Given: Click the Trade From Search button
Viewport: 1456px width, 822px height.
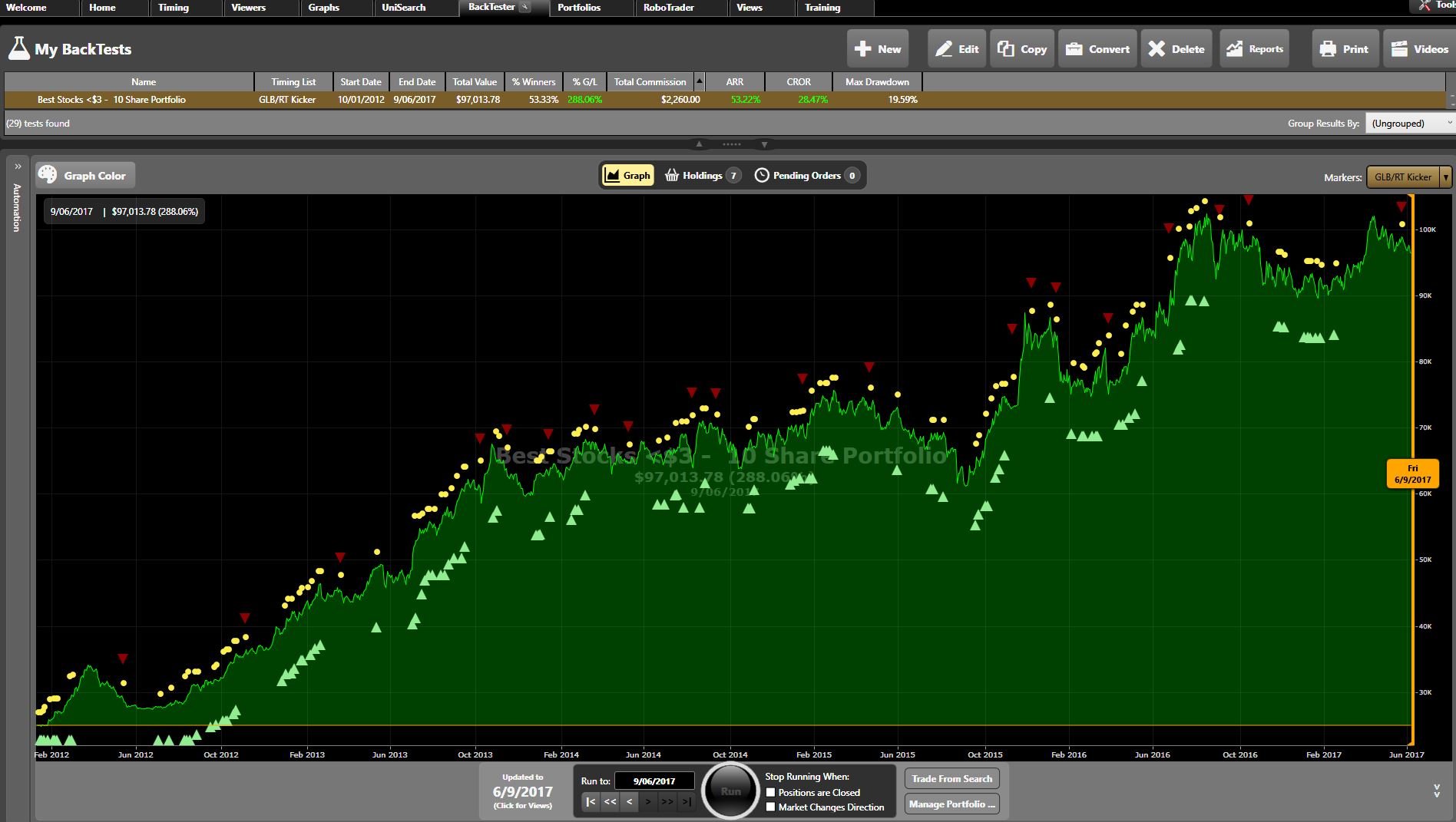Looking at the screenshot, I should (x=951, y=778).
